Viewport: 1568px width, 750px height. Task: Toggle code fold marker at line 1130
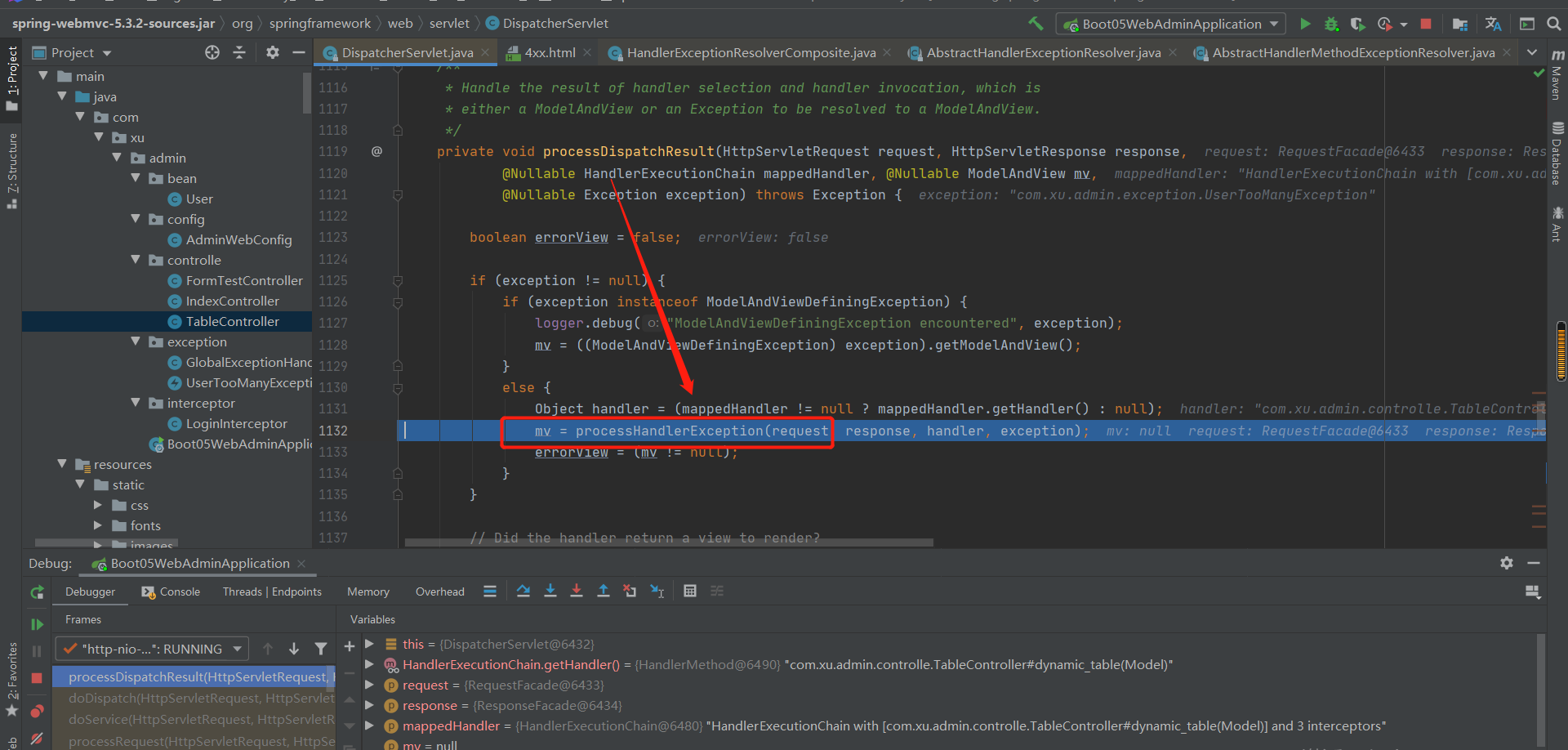coord(398,388)
